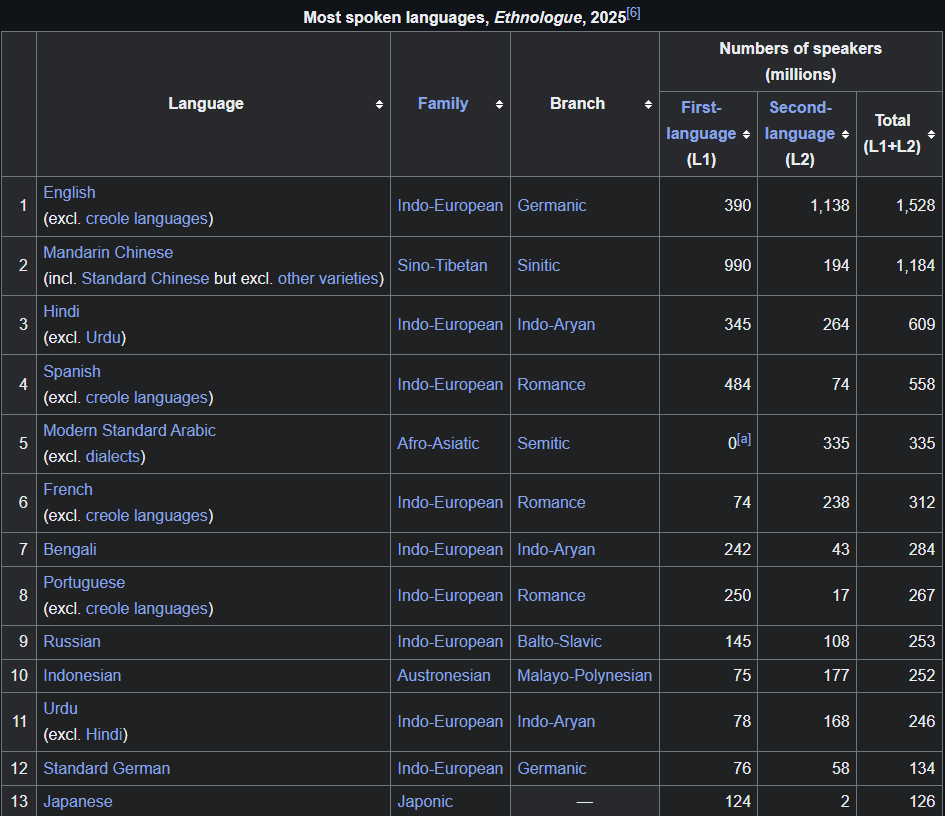Open Germanic link in Standard German row
Image resolution: width=945 pixels, height=816 pixels.
551,768
